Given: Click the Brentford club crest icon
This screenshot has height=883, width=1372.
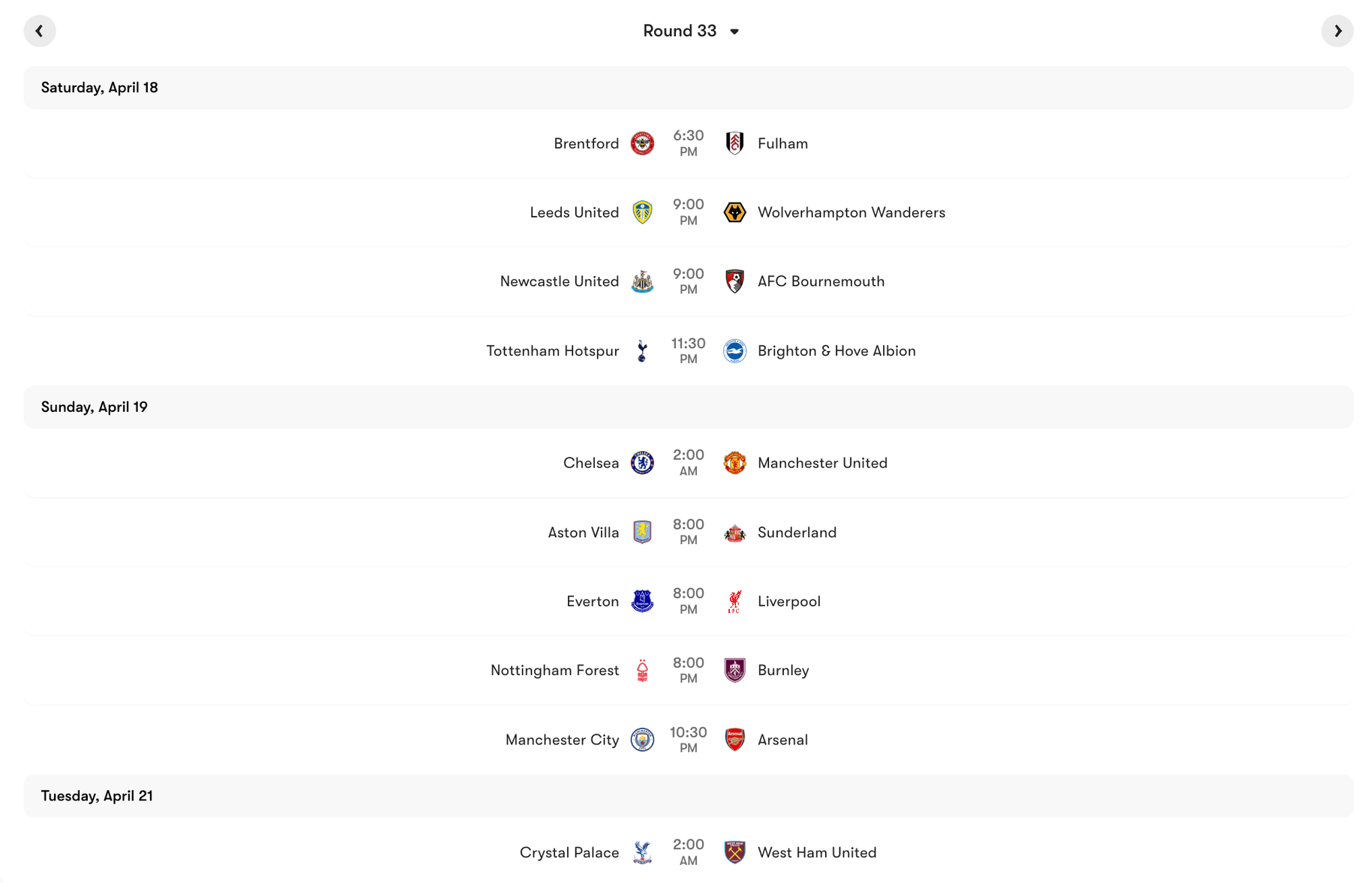Looking at the screenshot, I should tap(642, 143).
